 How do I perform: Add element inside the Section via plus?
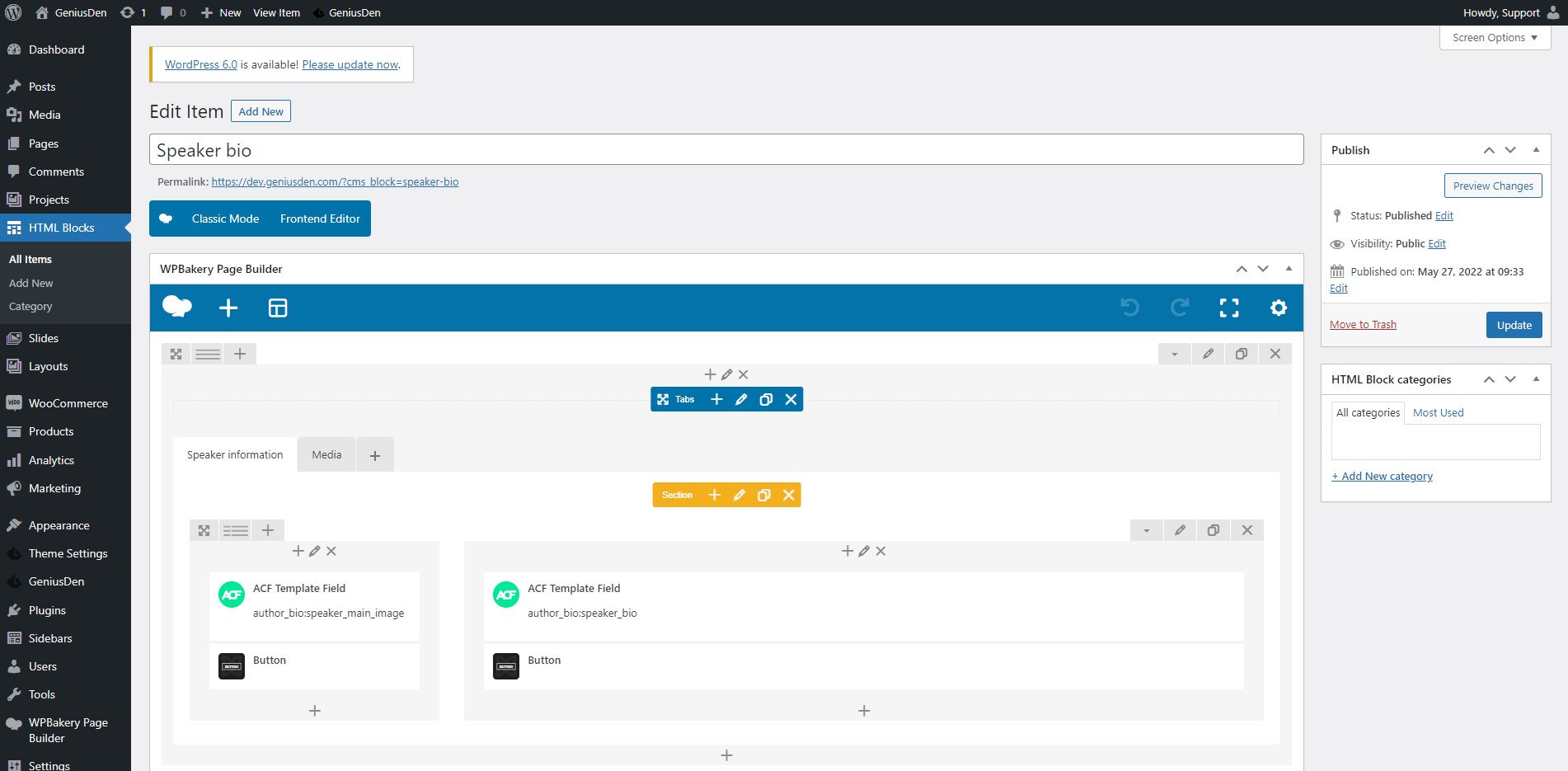click(715, 495)
